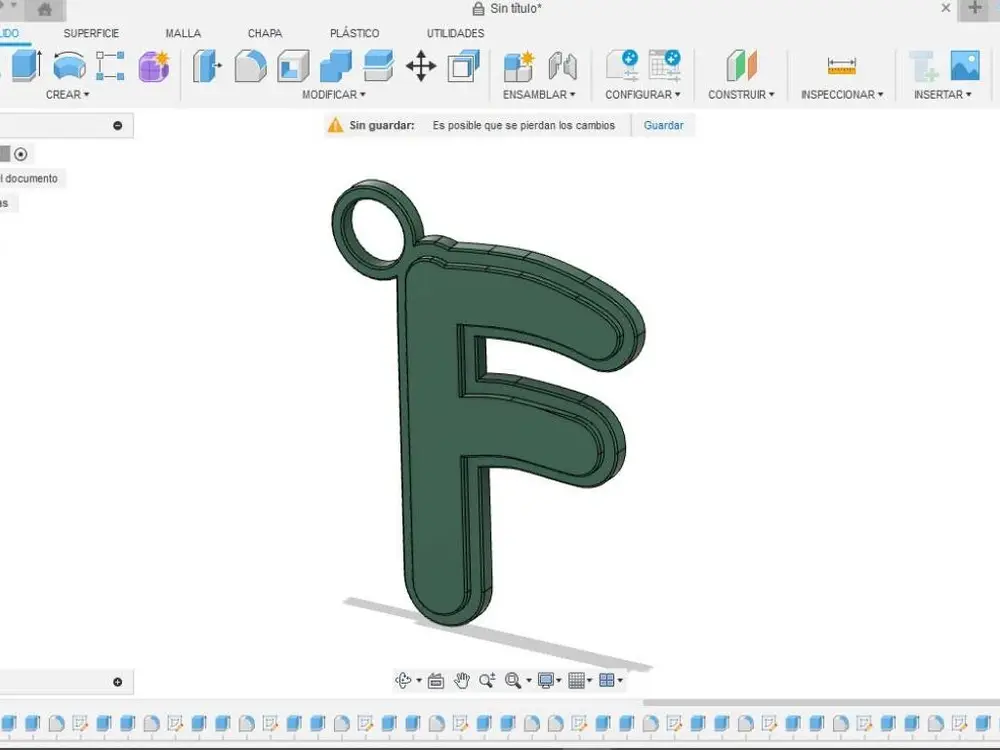Open the CONFIGURAR dropdown menu
Screen dimensions: 1000x750
[643, 94]
